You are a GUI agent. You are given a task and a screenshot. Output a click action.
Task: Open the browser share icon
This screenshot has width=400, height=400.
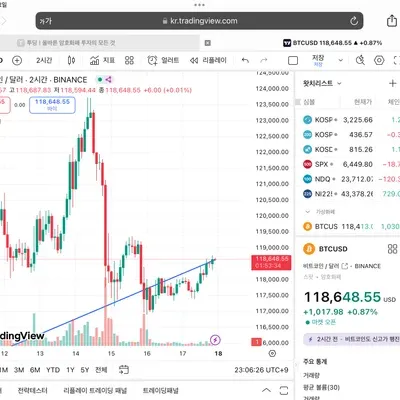(x=392, y=21)
